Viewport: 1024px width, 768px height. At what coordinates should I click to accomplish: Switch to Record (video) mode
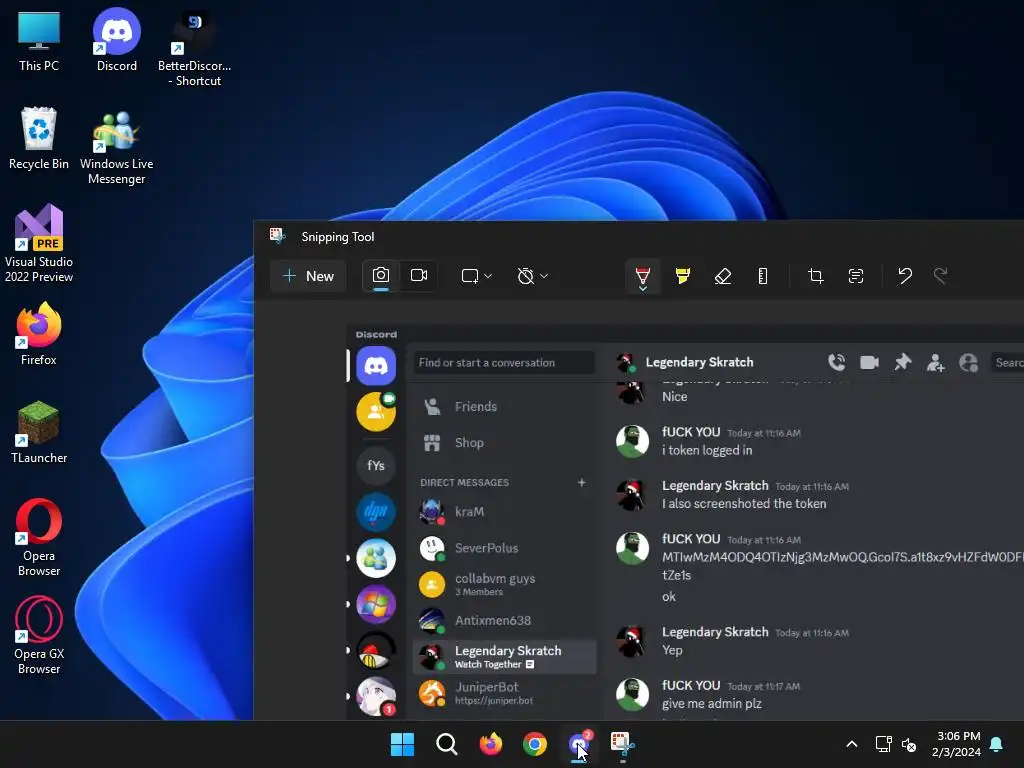(x=419, y=276)
